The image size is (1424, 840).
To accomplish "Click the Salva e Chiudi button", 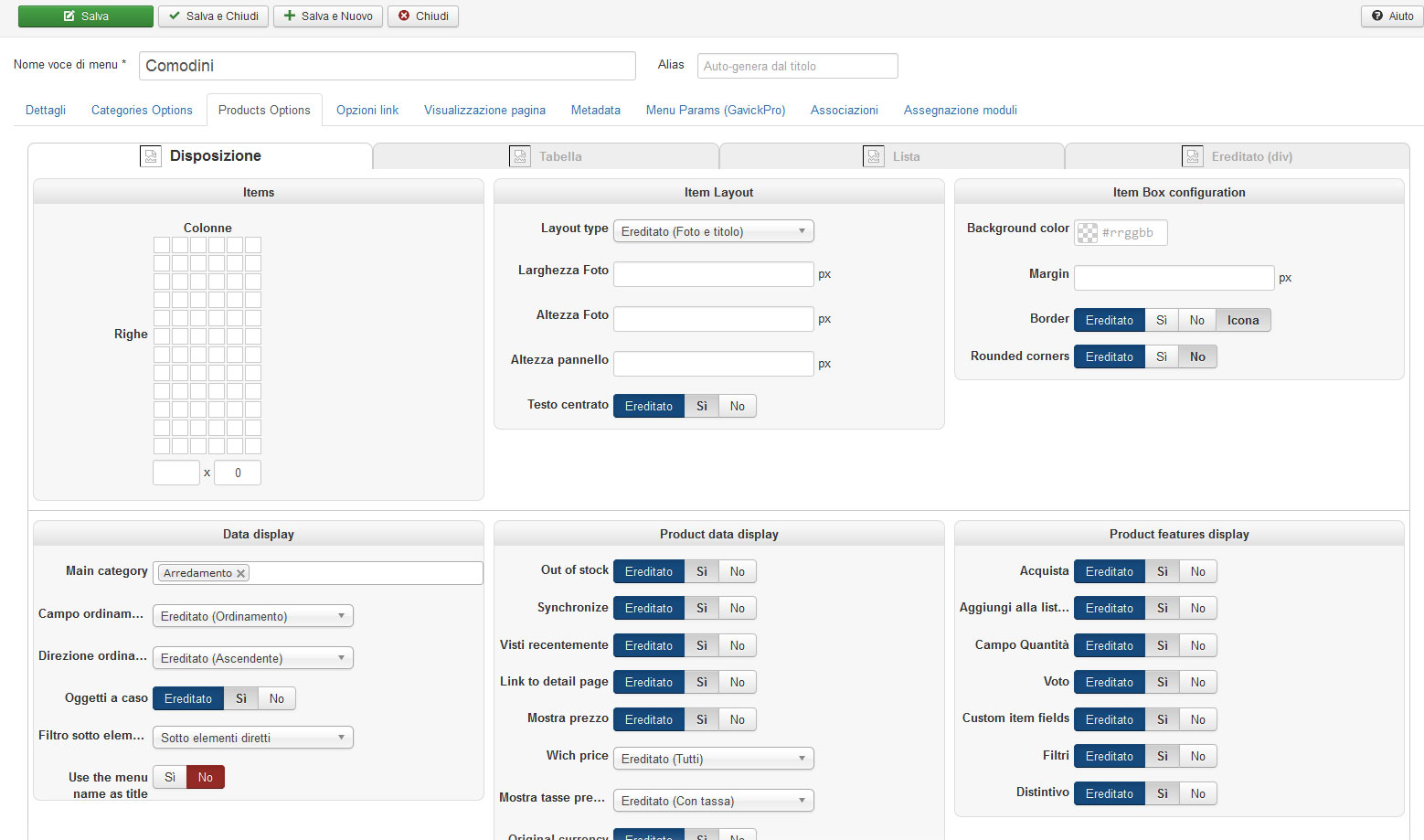I will click(213, 16).
